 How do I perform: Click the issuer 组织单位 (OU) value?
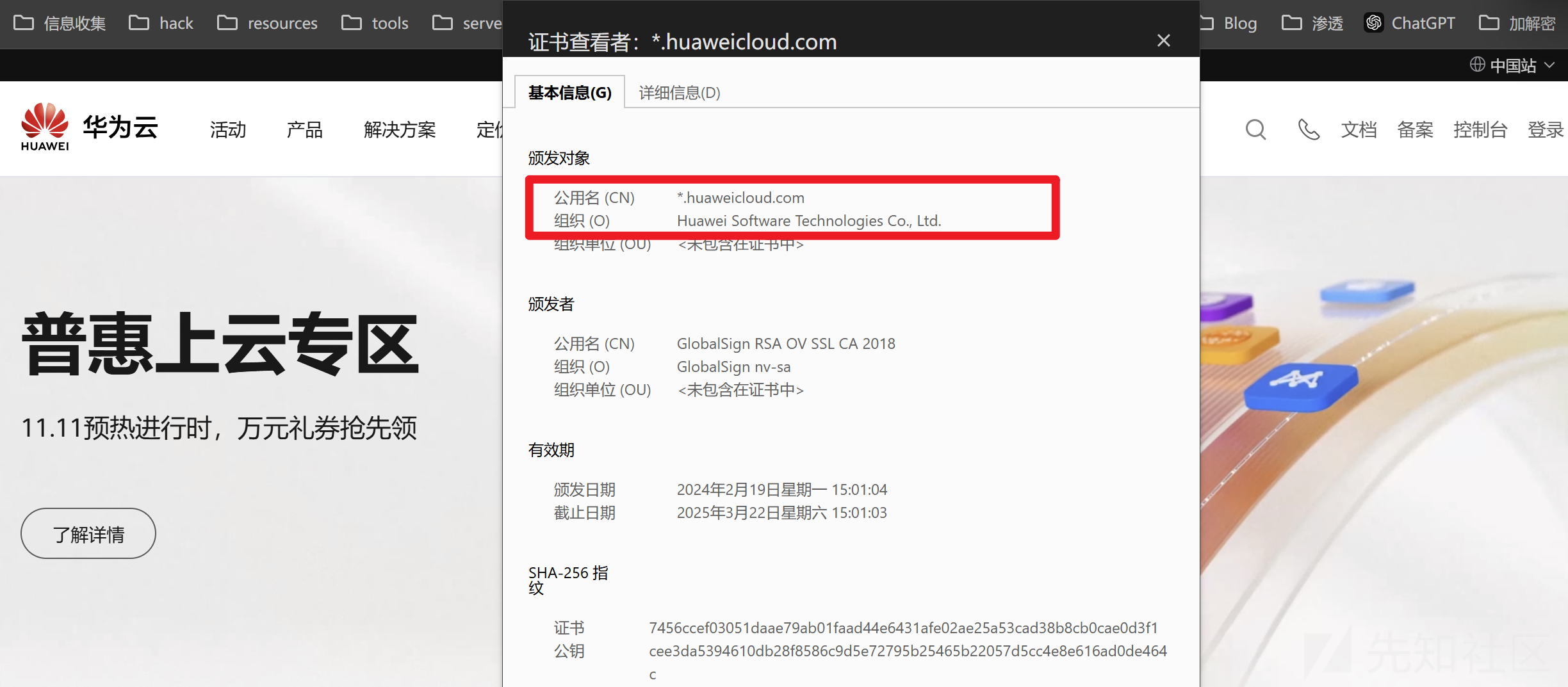(x=740, y=390)
